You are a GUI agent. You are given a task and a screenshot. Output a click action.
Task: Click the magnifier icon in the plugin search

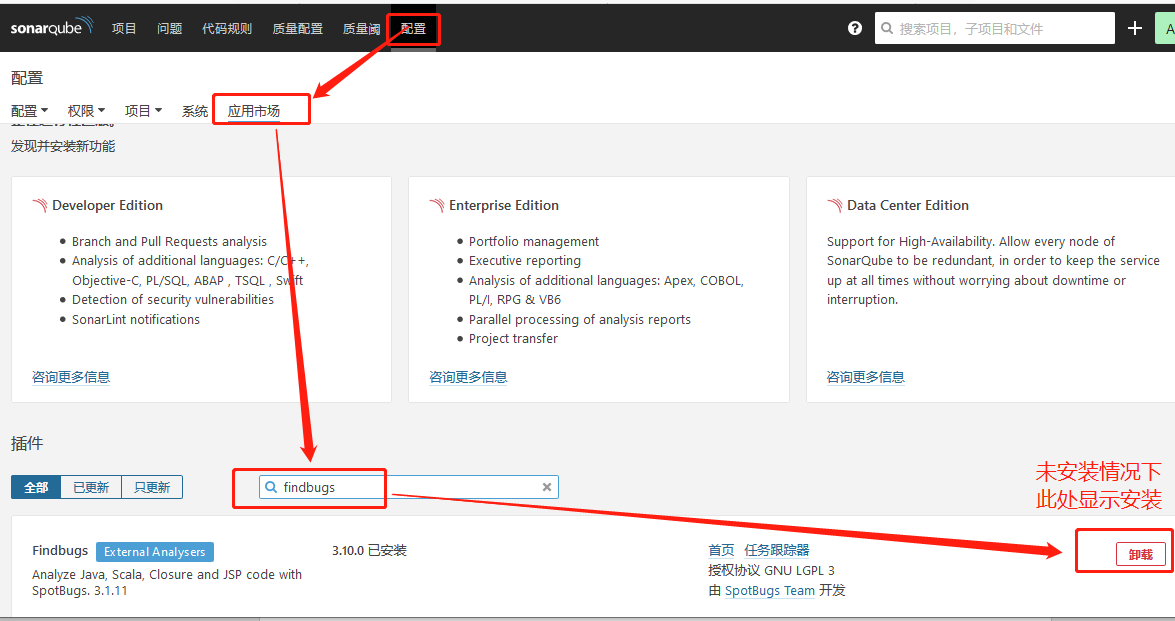[270, 487]
